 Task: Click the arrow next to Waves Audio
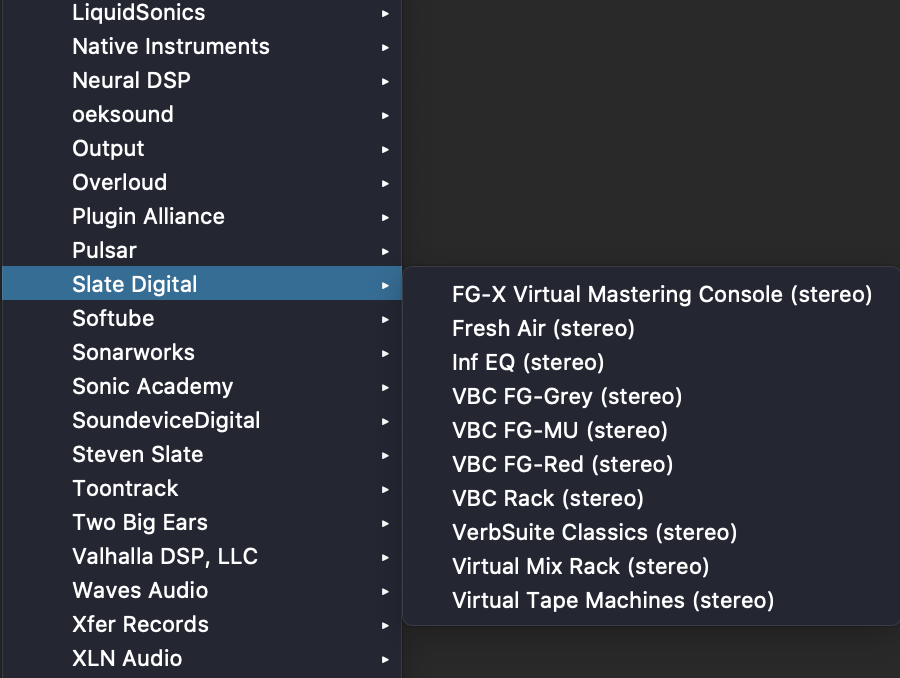(385, 591)
